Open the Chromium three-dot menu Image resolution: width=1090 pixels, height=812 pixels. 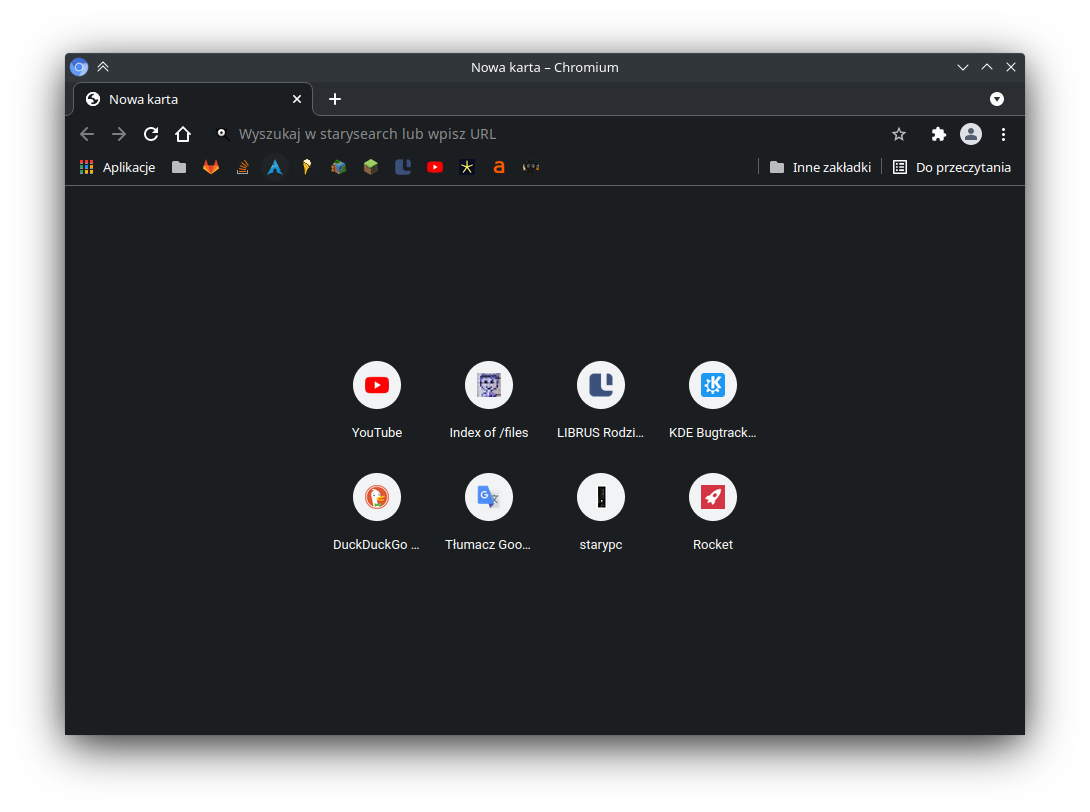pyautogui.click(x=1003, y=134)
